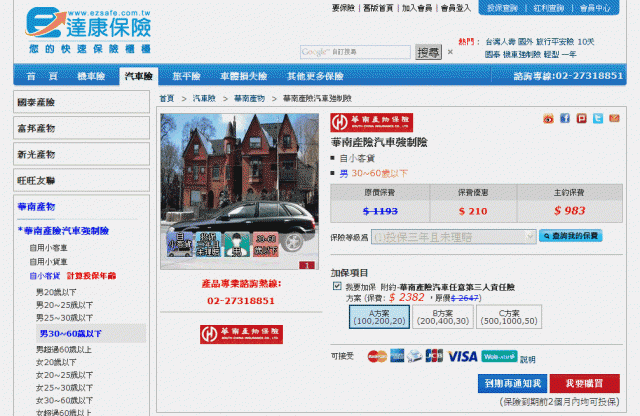Click the 華南產物 breadcrumb link
The height and width of the screenshot is (416, 640).
(249, 98)
